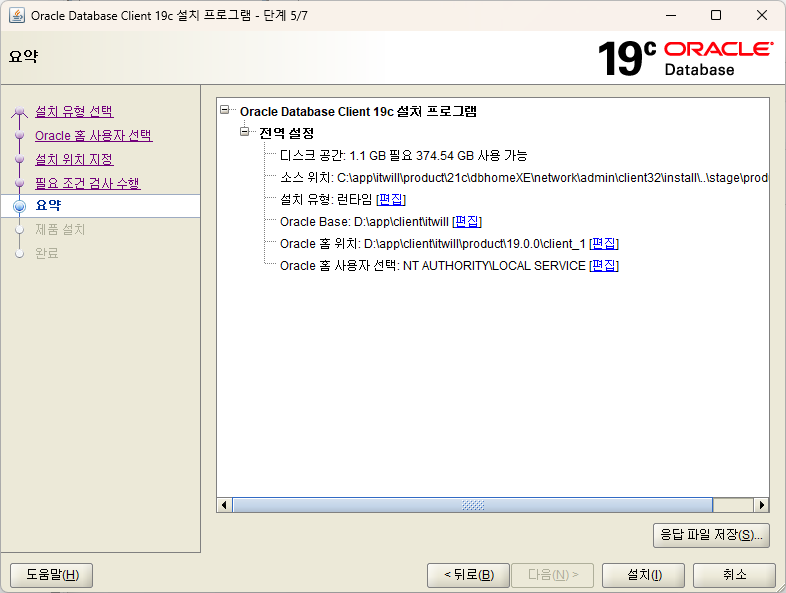The height and width of the screenshot is (593, 786).
Task: Start installation with the 설치 button
Action: (x=644, y=575)
